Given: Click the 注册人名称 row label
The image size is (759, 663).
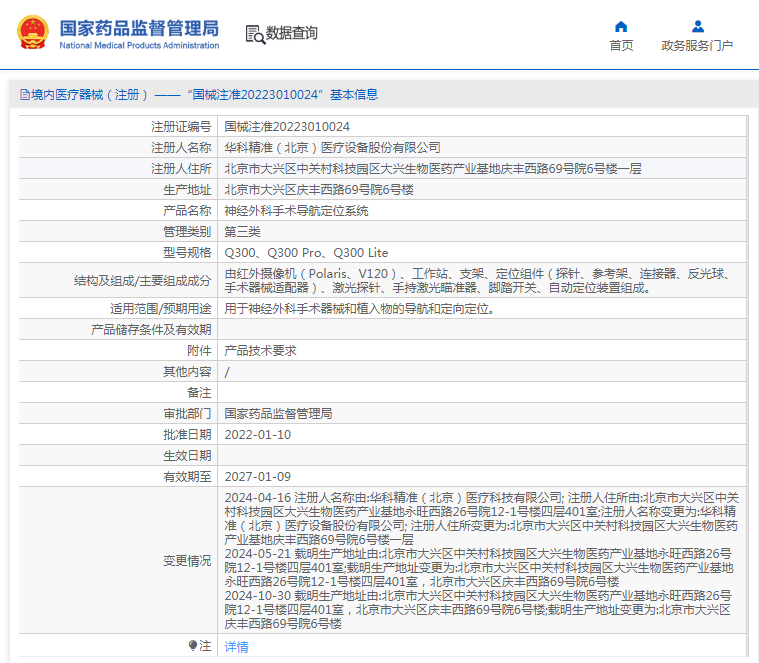Looking at the screenshot, I should pos(181,148).
